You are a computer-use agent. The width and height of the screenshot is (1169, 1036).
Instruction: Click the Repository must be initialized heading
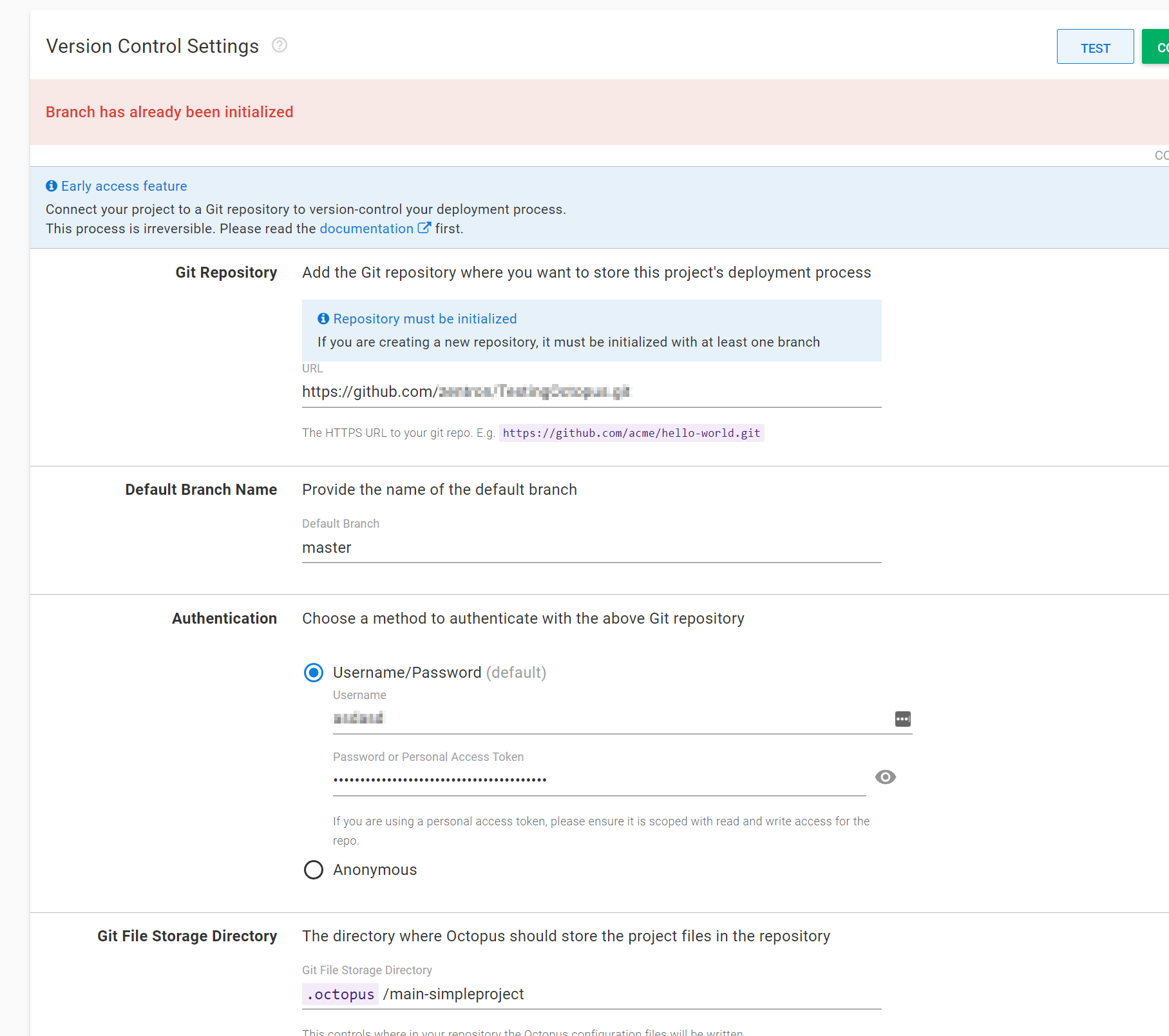[x=425, y=319]
